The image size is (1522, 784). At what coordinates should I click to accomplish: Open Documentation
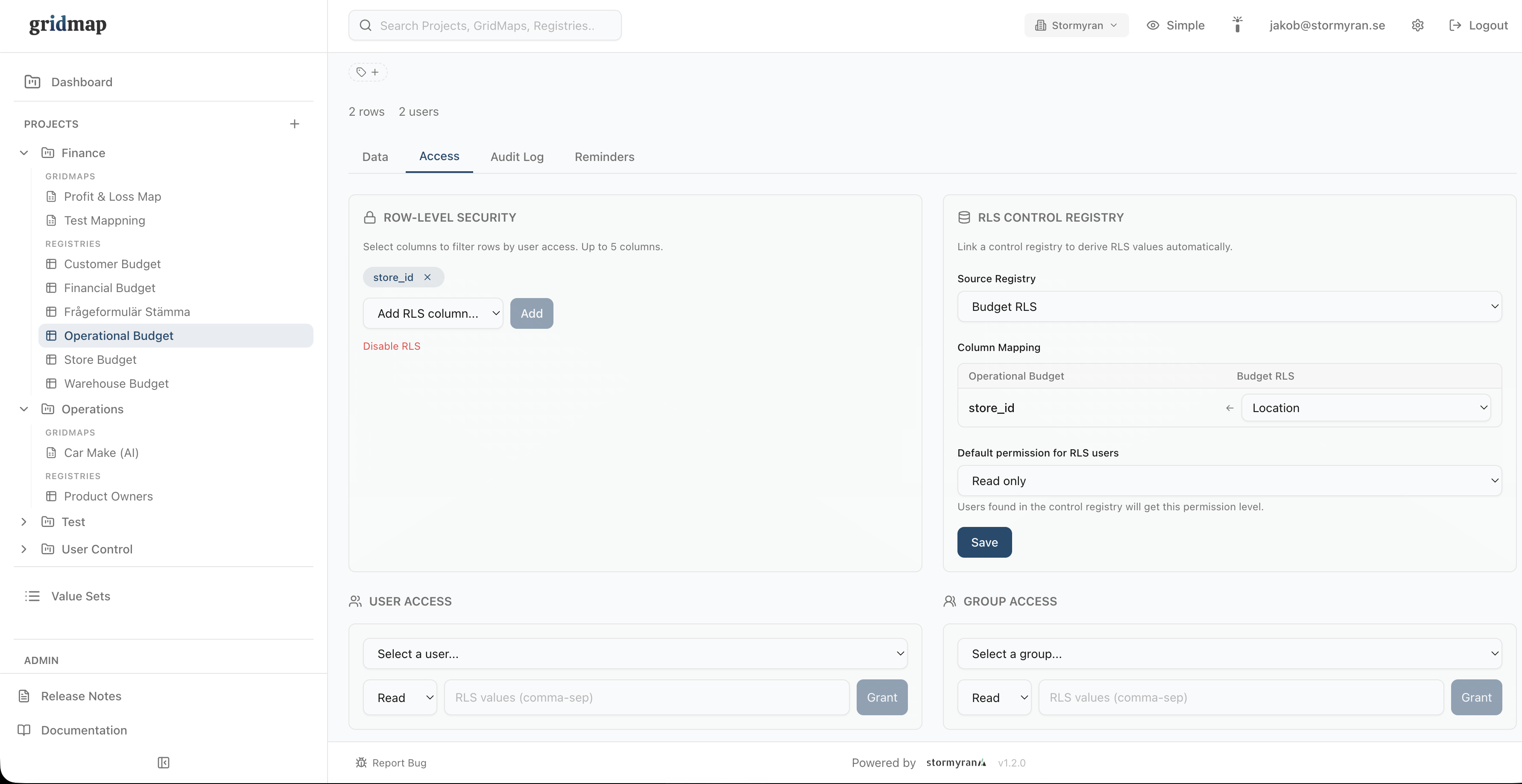(x=84, y=730)
